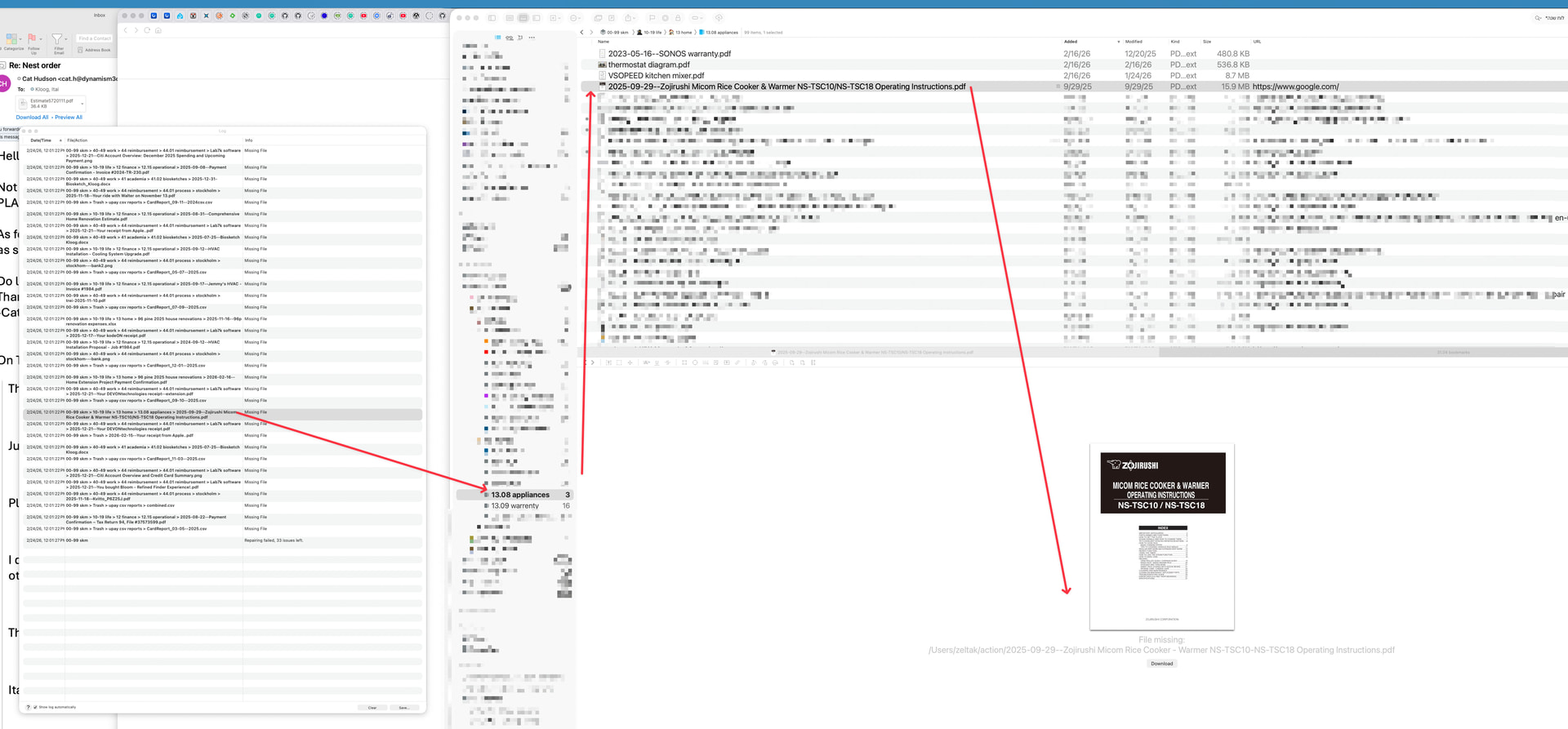Click the browser reload icon
The height and width of the screenshot is (729, 1568).
[147, 30]
